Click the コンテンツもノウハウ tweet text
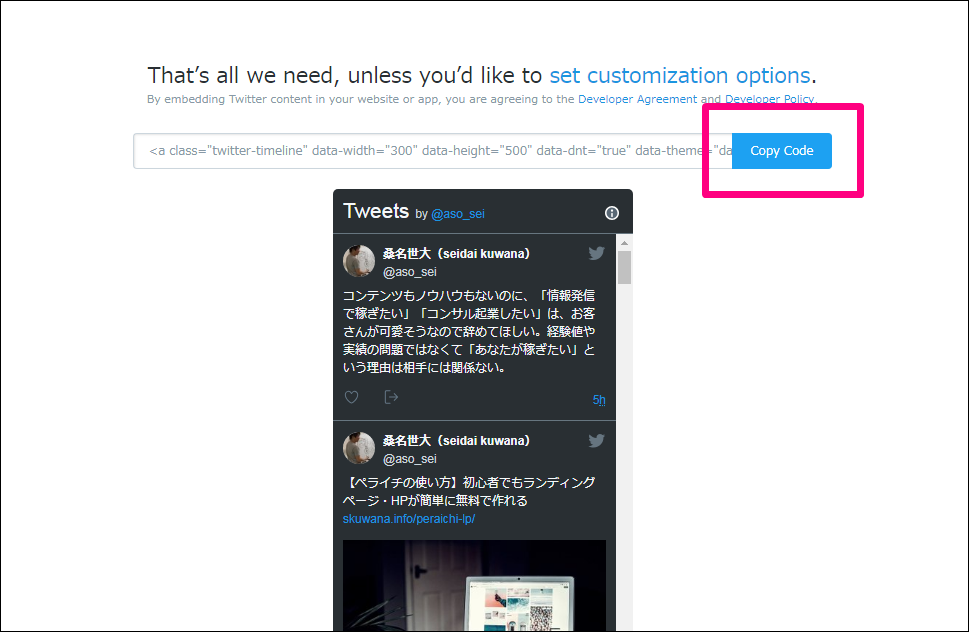The width and height of the screenshot is (969, 632). (x=469, y=331)
